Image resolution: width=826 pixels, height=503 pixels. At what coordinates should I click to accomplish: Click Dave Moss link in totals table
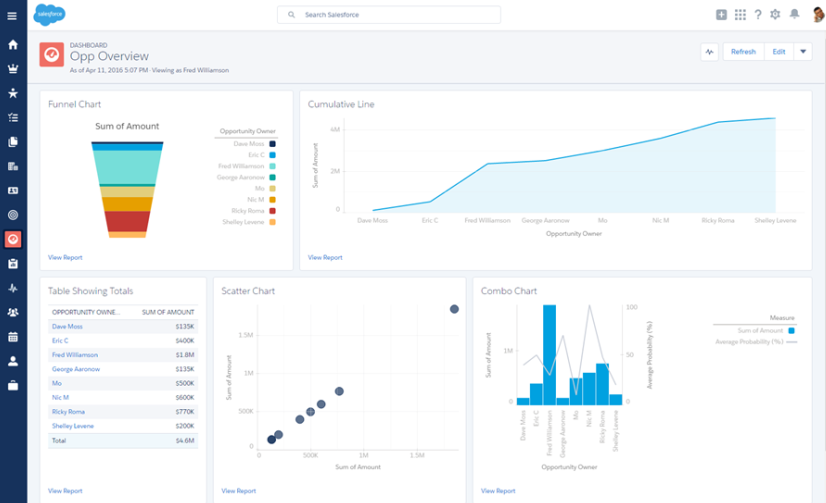coord(67,327)
